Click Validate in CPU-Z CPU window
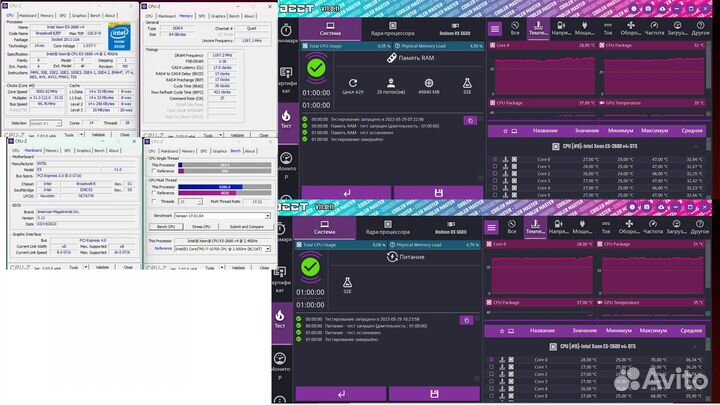 [98, 135]
